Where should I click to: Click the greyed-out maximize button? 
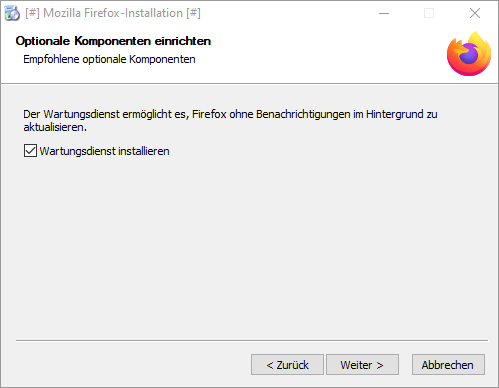click(429, 13)
